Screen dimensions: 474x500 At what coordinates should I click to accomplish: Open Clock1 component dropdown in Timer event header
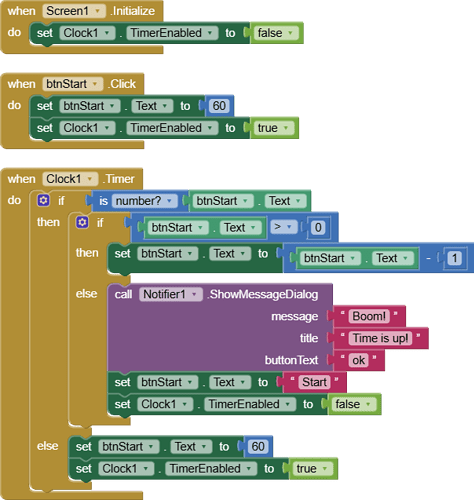pos(70,179)
